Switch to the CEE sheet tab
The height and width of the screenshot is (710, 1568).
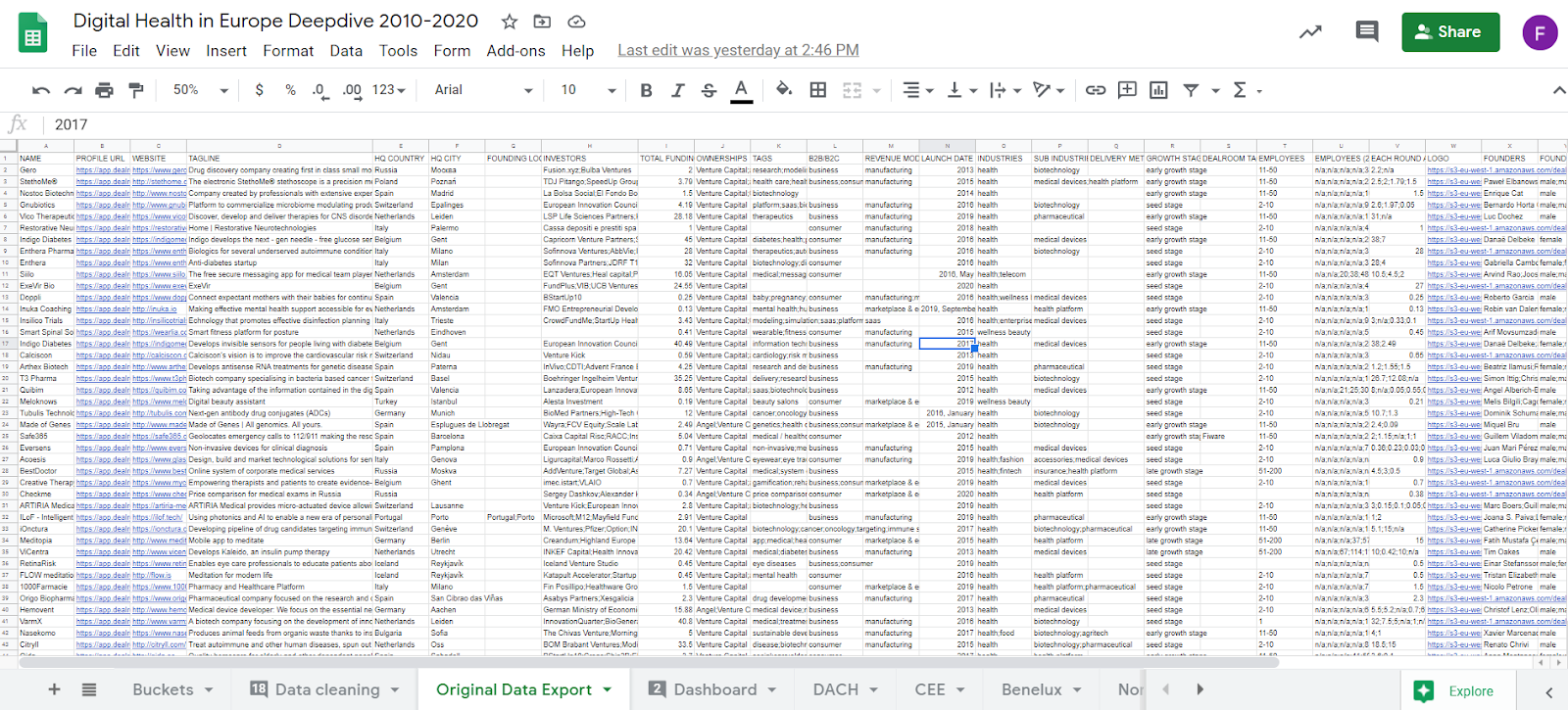click(x=939, y=689)
